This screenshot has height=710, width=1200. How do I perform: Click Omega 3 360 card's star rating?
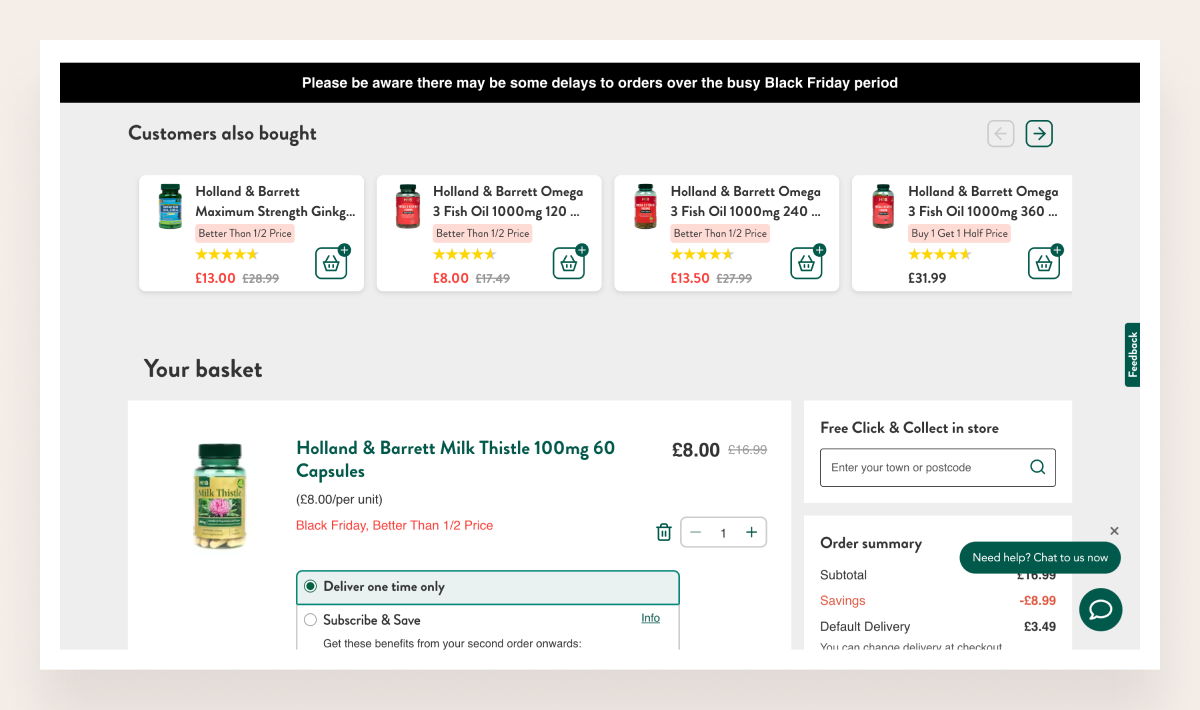coord(939,255)
